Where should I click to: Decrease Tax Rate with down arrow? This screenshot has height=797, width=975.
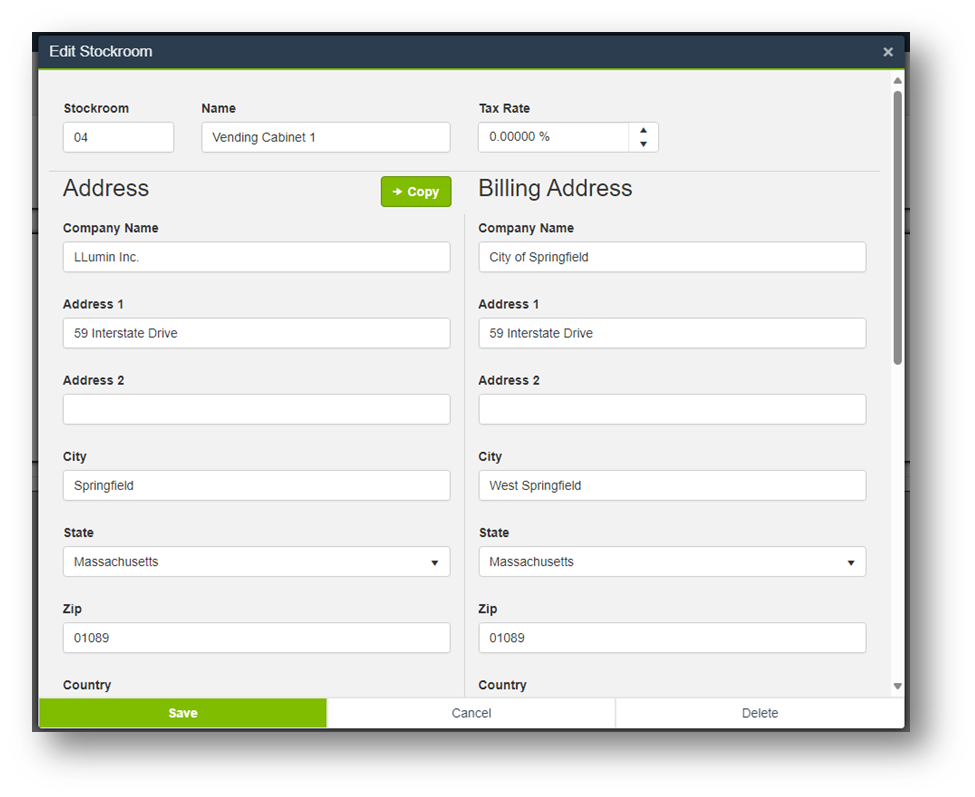[x=643, y=144]
